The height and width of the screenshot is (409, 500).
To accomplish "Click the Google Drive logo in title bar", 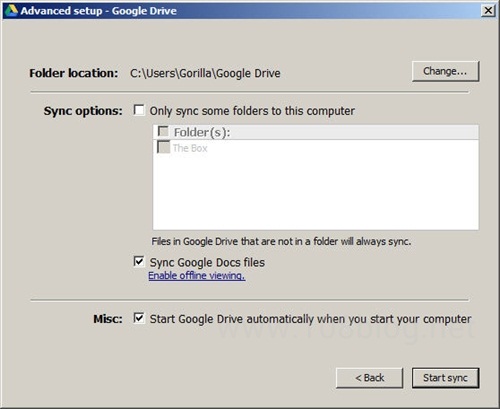I will pyautogui.click(x=11, y=10).
